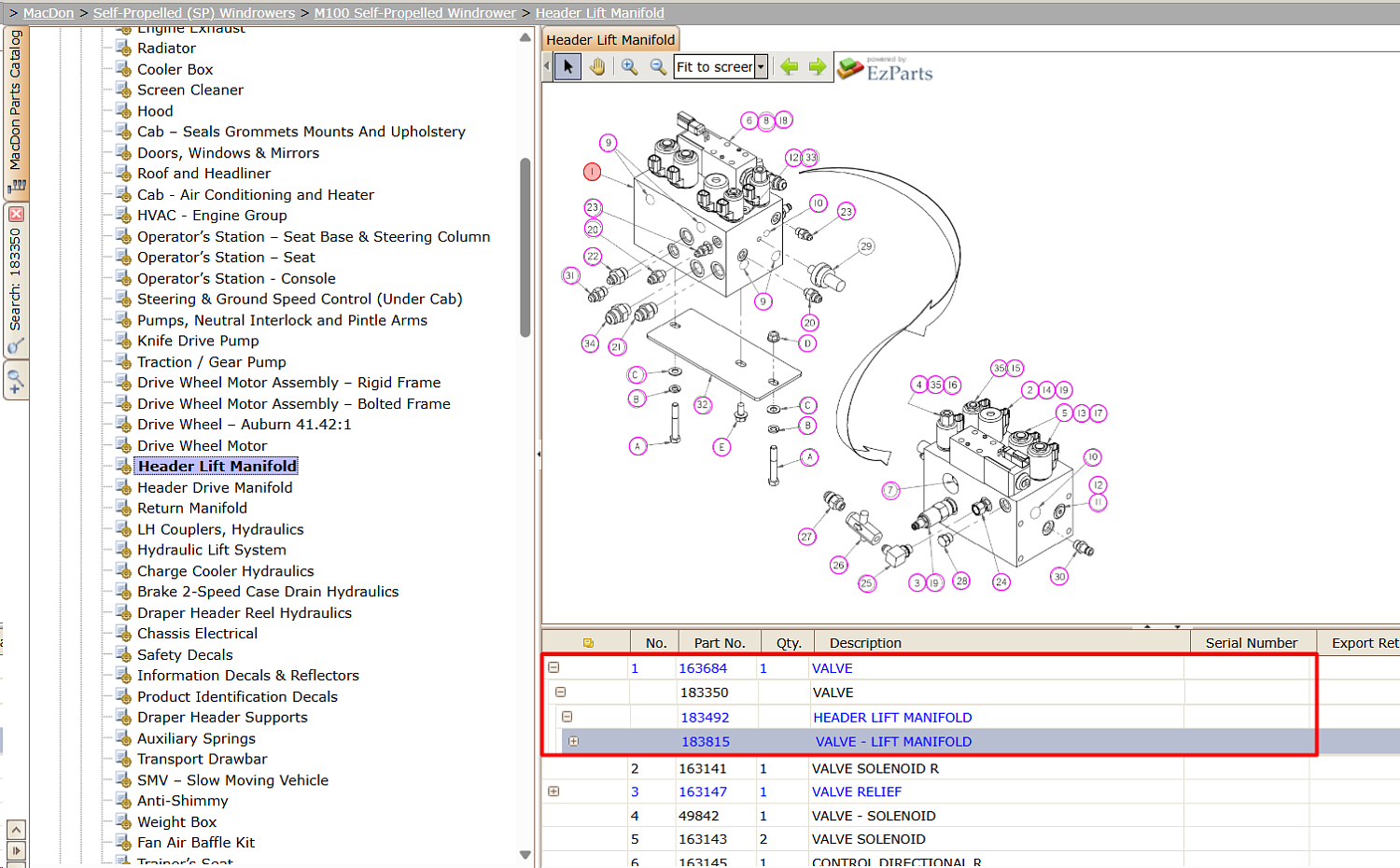Open new search with magnifier-plus tab
This screenshot has height=868, width=1400.
[x=16, y=382]
